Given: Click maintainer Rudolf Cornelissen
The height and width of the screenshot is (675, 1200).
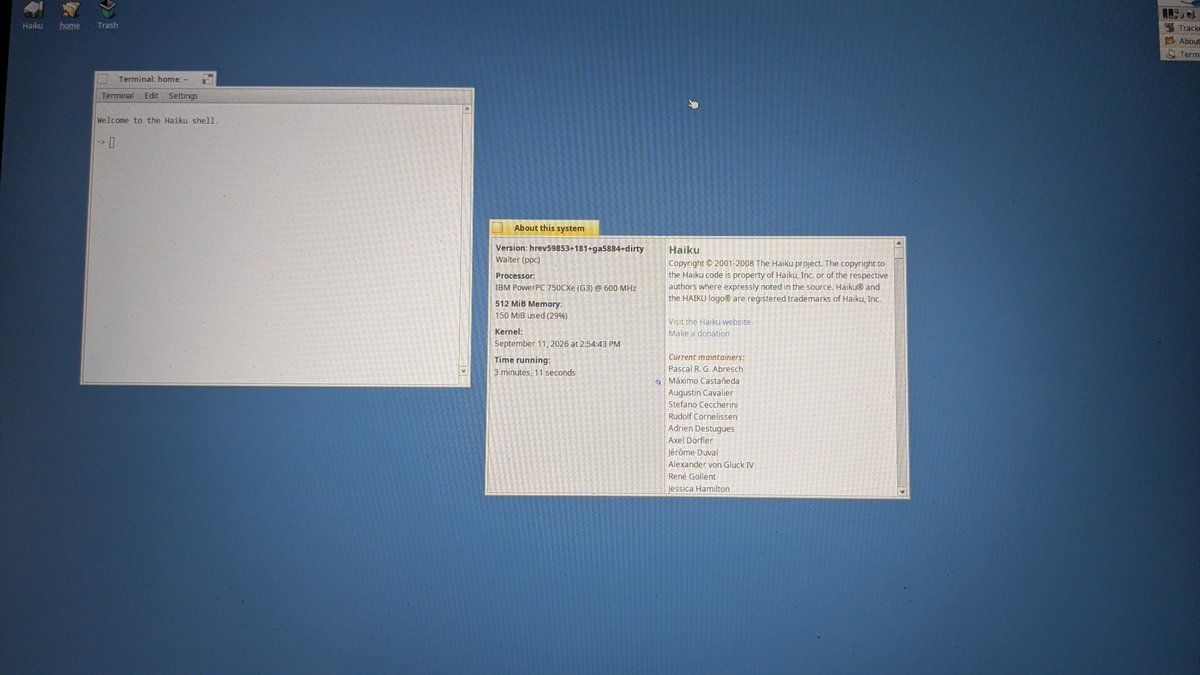Looking at the screenshot, I should (703, 417).
